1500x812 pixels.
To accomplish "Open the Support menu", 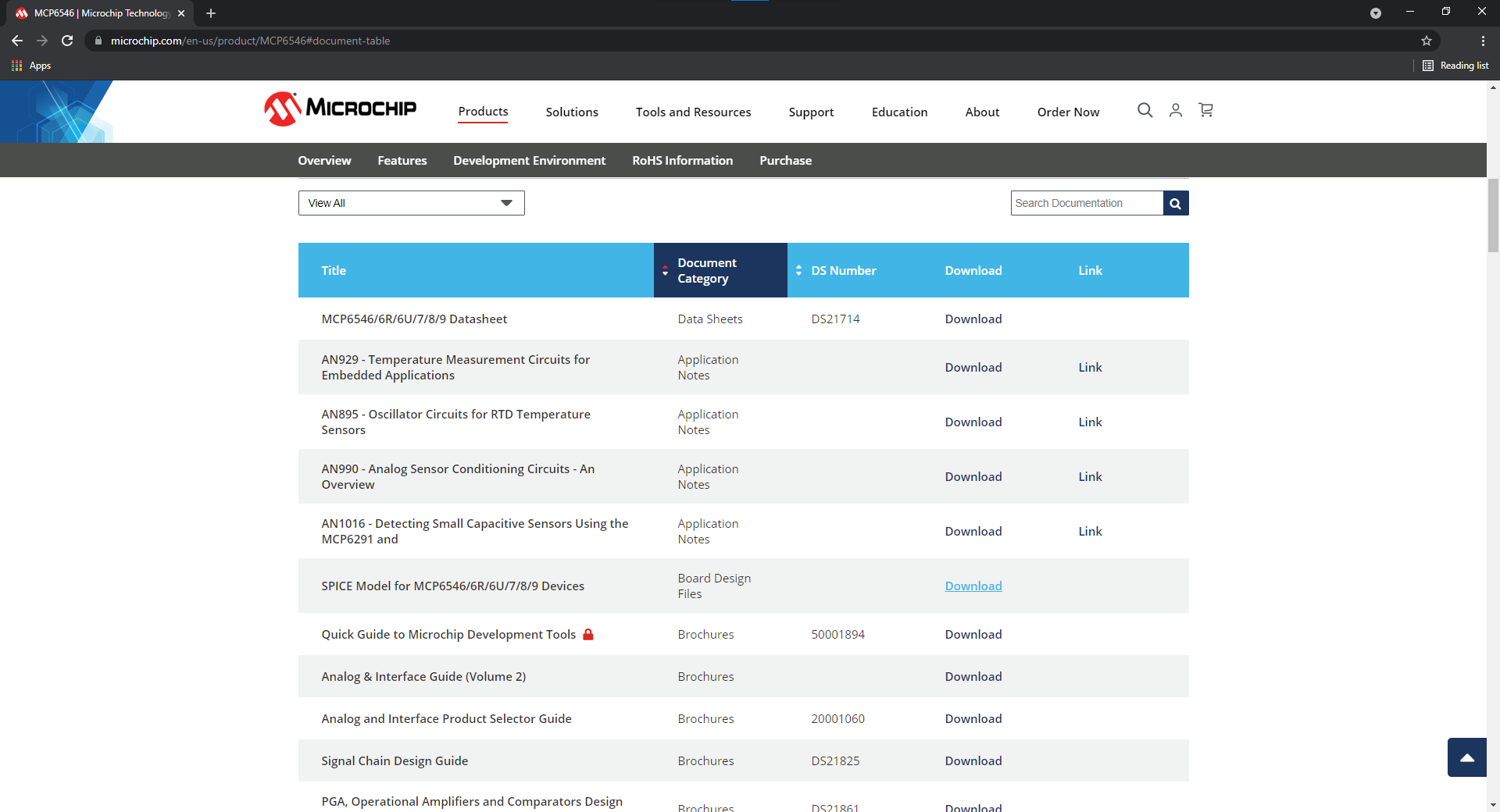I will pos(811,112).
